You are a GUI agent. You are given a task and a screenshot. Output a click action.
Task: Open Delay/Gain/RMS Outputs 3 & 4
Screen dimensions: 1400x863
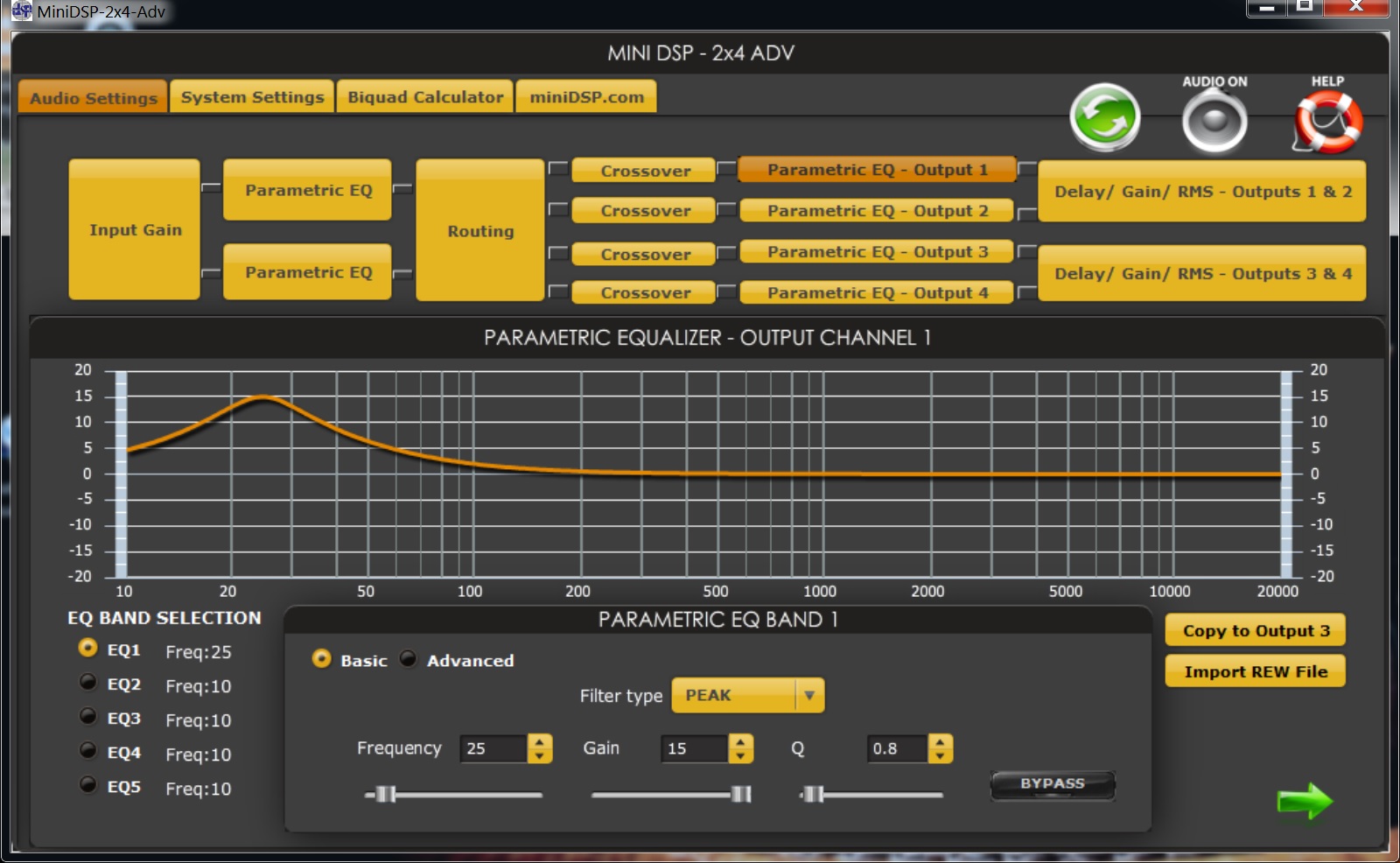click(1202, 274)
